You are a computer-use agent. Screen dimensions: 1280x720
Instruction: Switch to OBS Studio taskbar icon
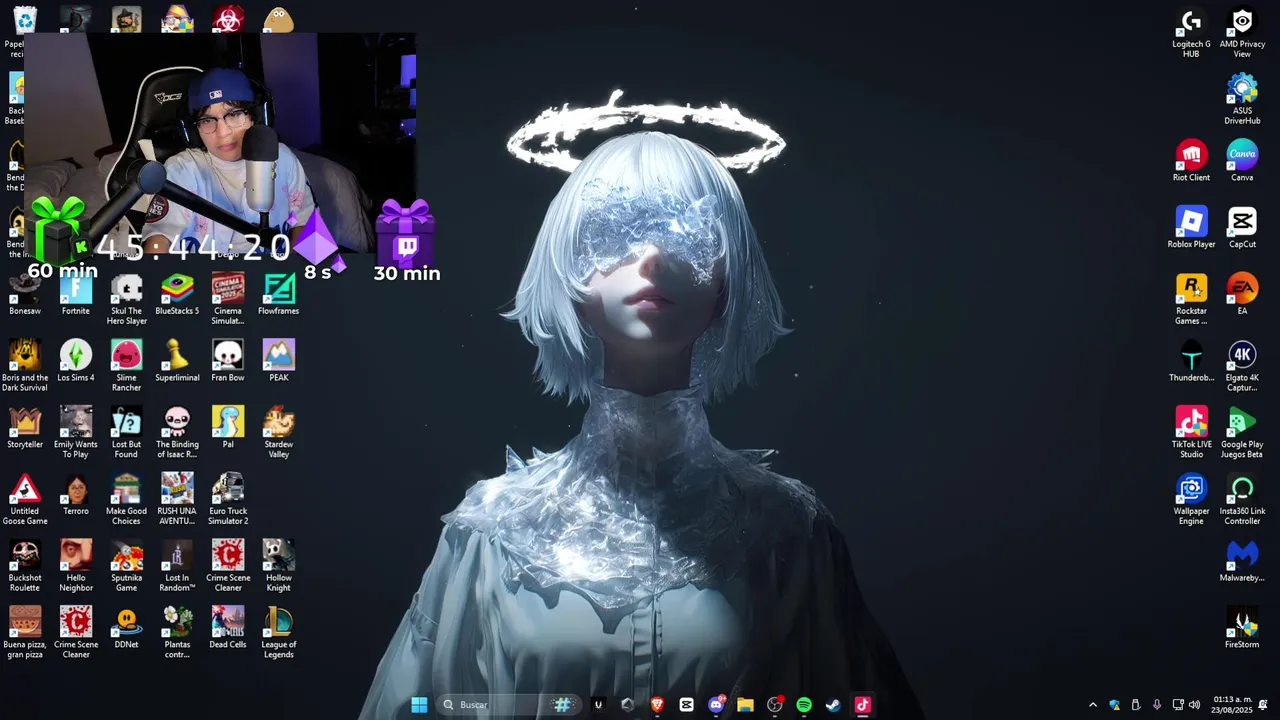coord(775,705)
